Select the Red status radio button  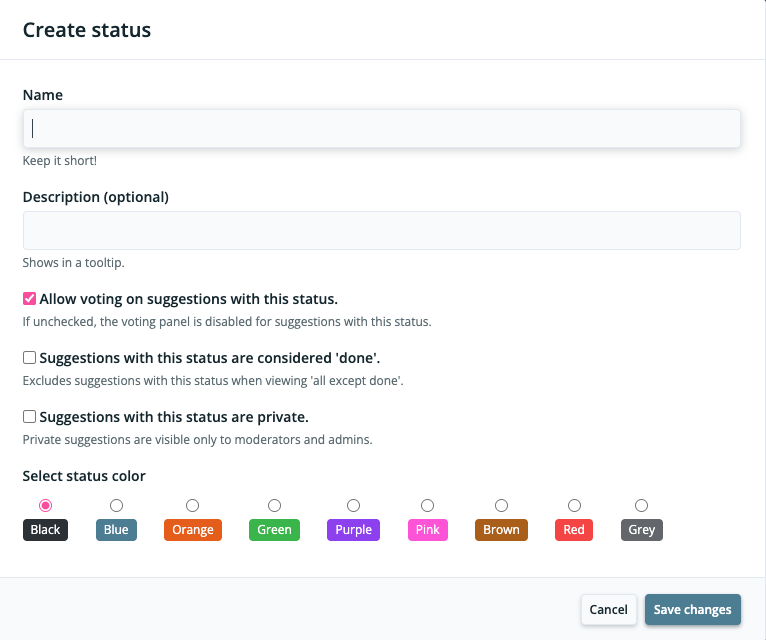[x=574, y=506]
